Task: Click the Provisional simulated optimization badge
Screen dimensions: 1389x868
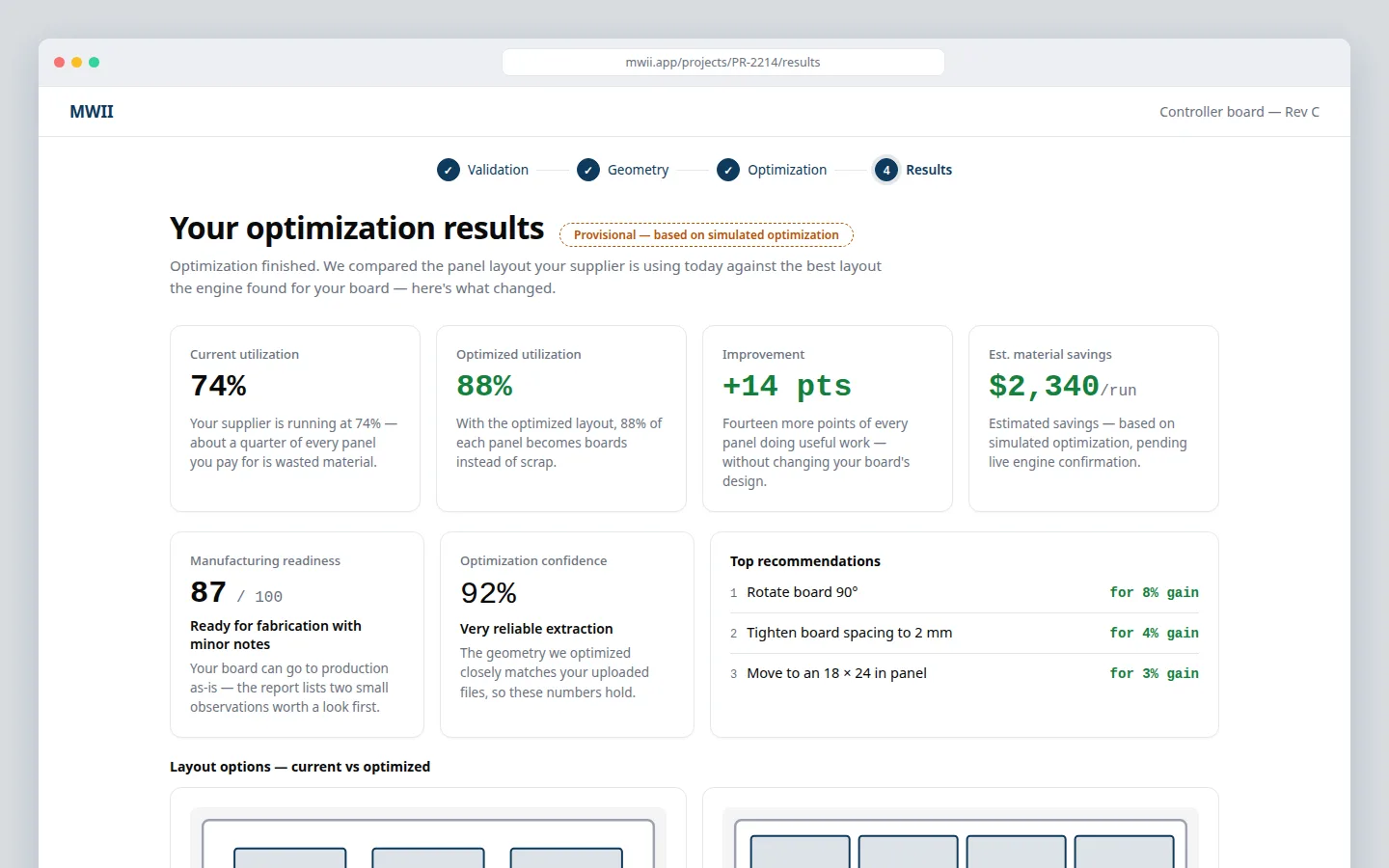Action: (x=706, y=234)
